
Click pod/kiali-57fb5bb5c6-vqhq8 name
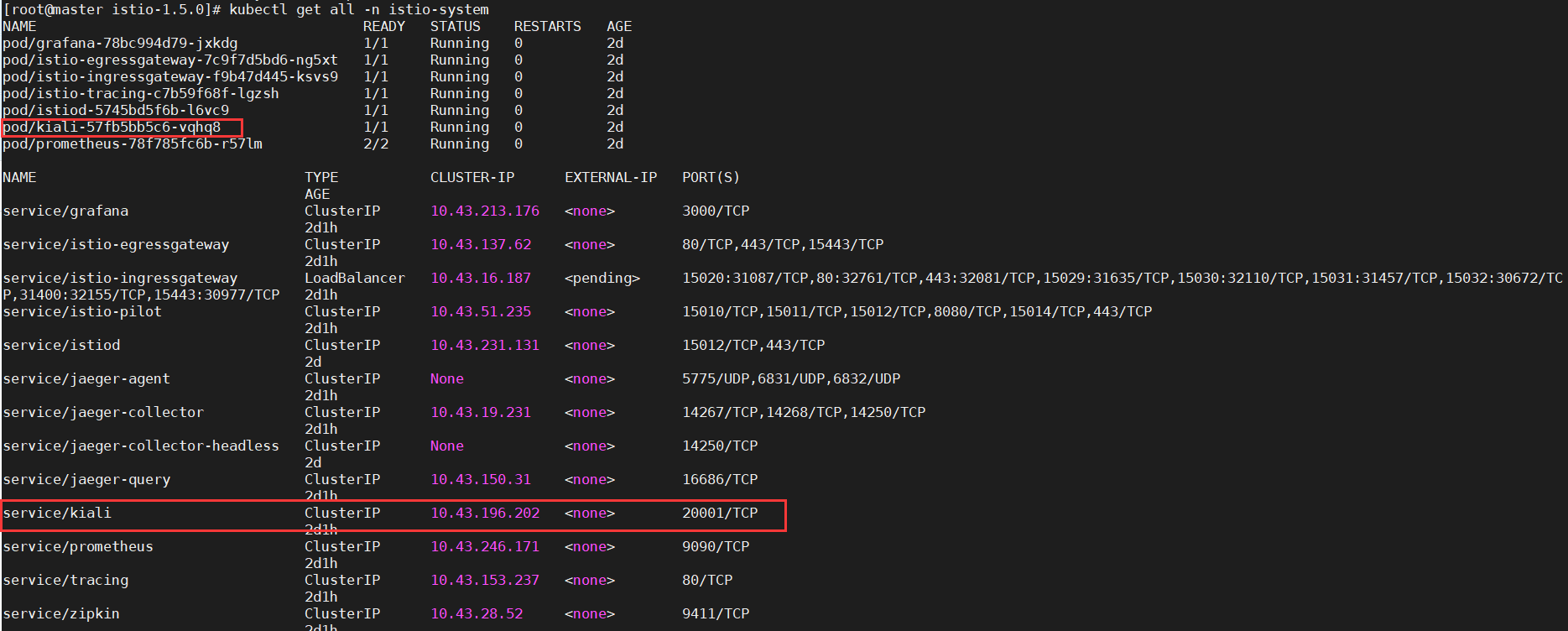tap(112, 128)
